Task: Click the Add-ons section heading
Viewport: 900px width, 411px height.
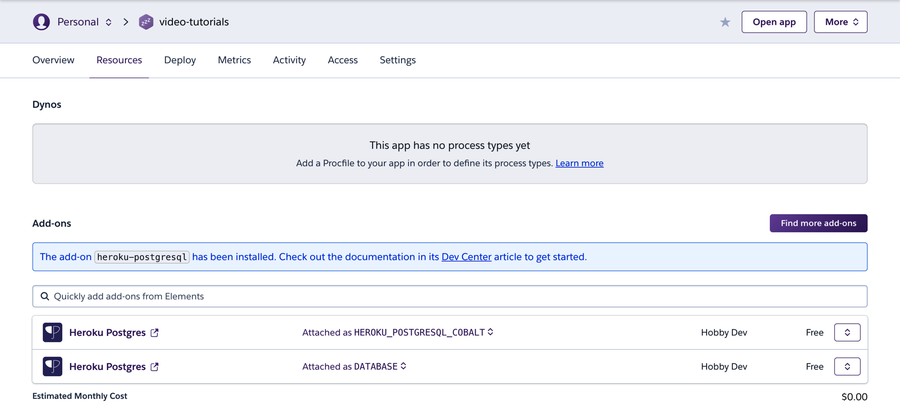Action: tap(52, 223)
